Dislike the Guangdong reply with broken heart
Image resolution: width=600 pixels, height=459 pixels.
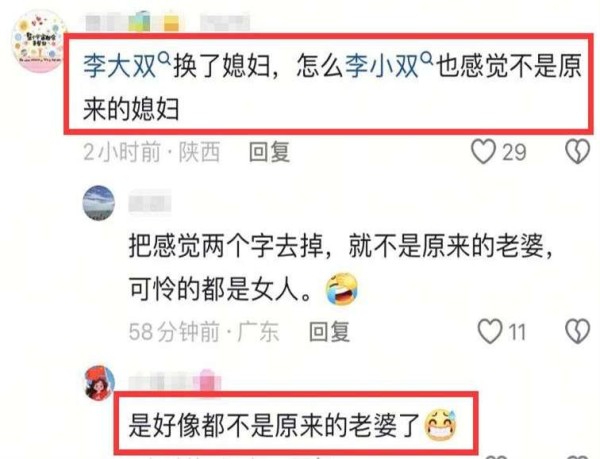(x=577, y=331)
